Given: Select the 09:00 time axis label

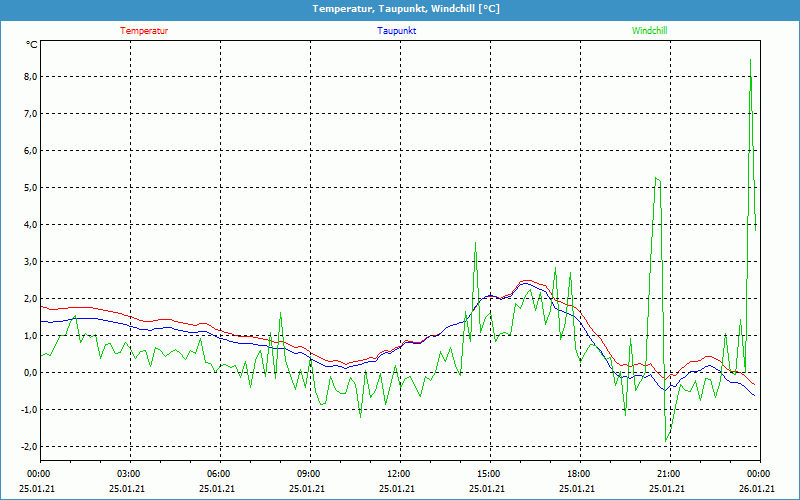Looking at the screenshot, I should [308, 474].
